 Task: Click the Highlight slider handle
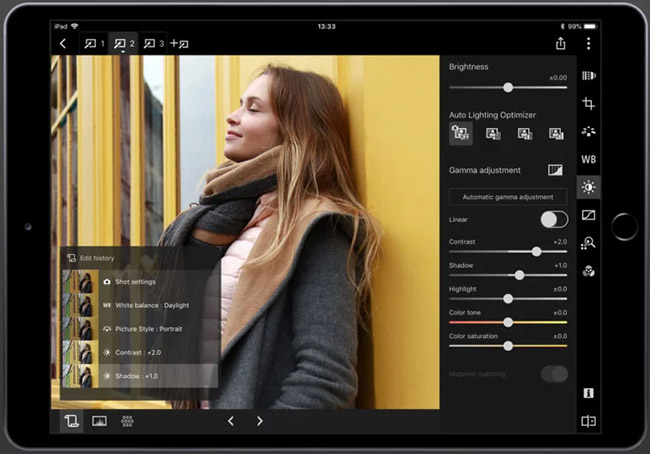tap(508, 299)
